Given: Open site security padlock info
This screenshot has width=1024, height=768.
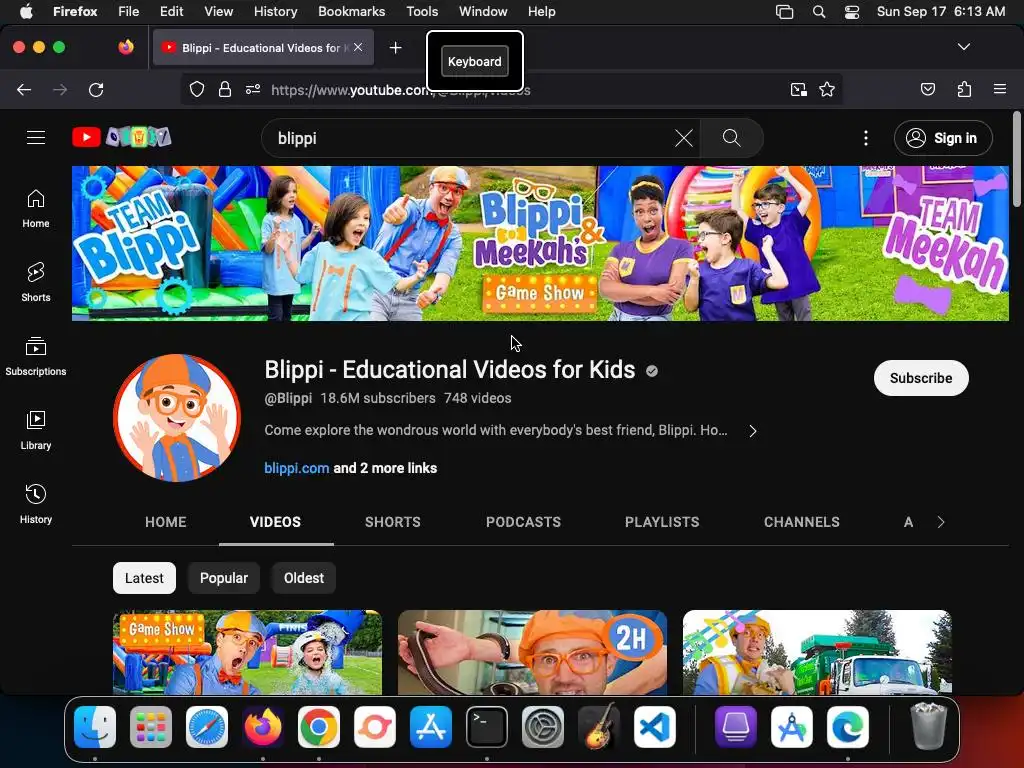Looking at the screenshot, I should 225,89.
